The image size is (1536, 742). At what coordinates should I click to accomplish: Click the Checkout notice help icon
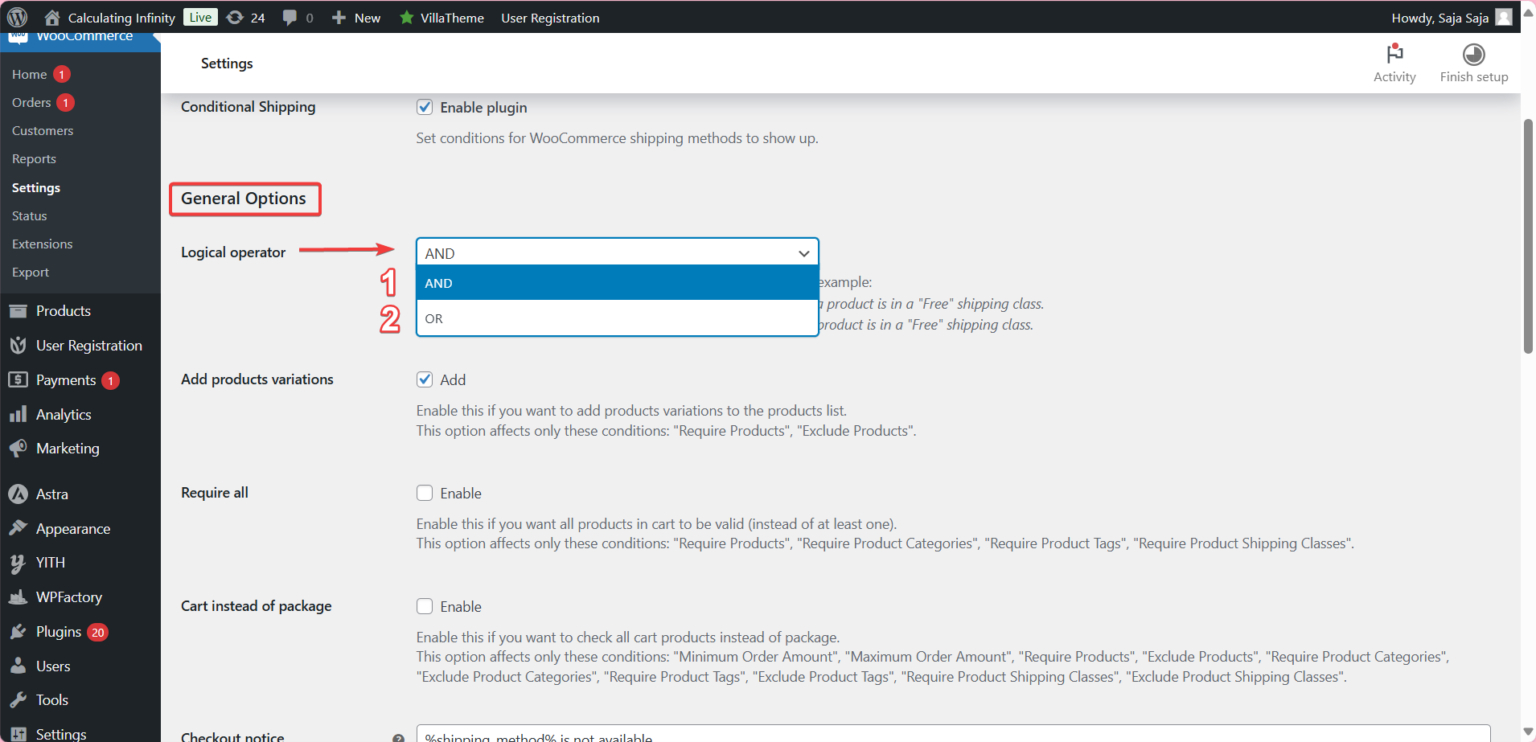pyautogui.click(x=399, y=738)
